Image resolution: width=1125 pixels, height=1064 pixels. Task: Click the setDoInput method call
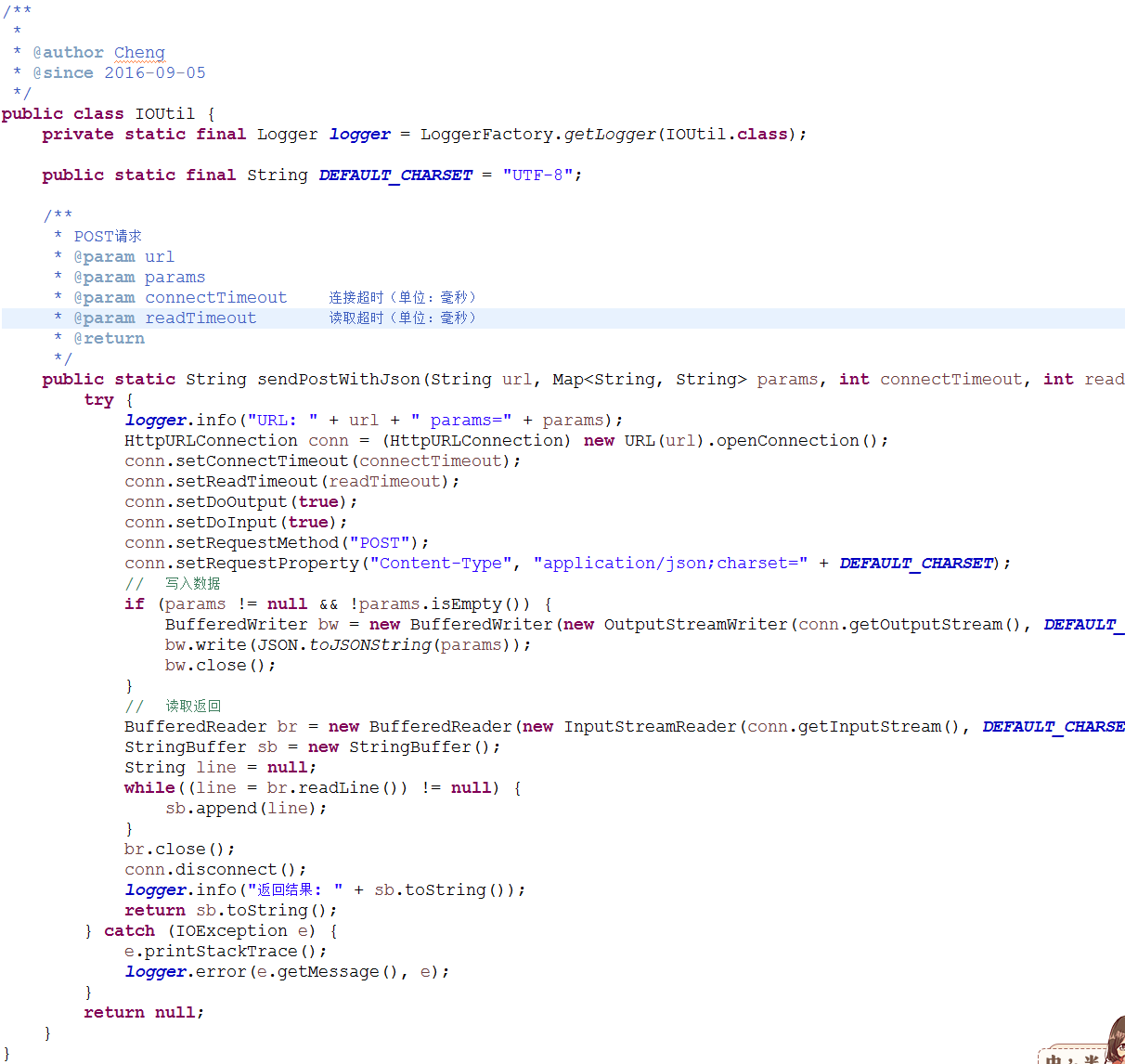click(x=226, y=523)
